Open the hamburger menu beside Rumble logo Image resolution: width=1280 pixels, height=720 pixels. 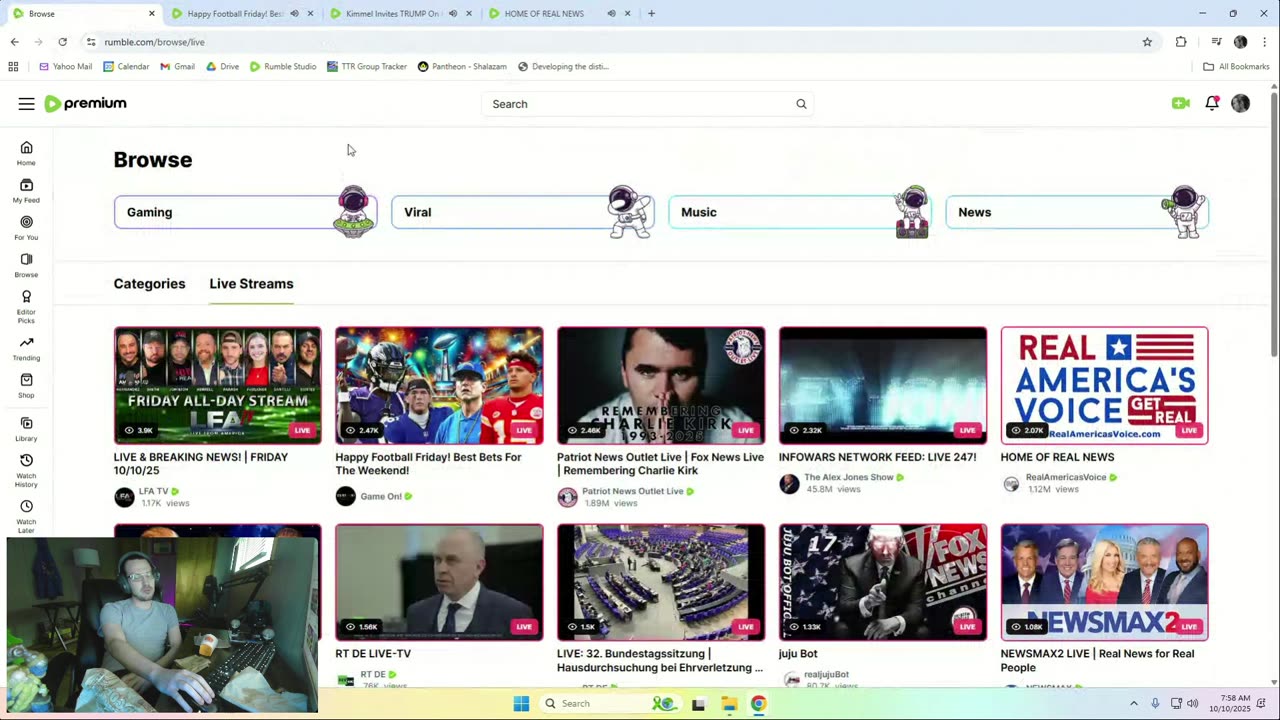[x=26, y=104]
